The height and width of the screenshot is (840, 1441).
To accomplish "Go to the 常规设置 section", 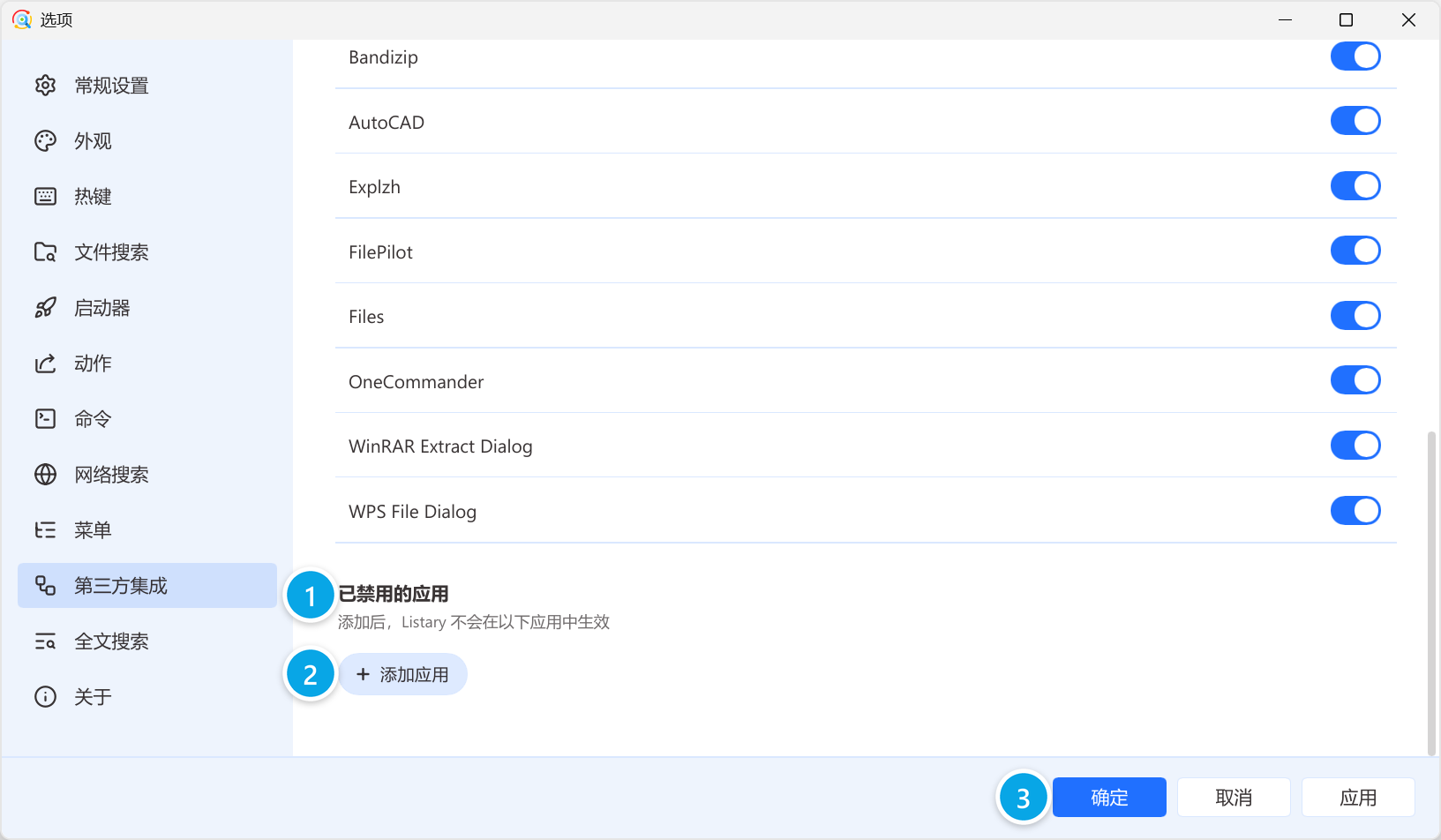I will pos(147,86).
